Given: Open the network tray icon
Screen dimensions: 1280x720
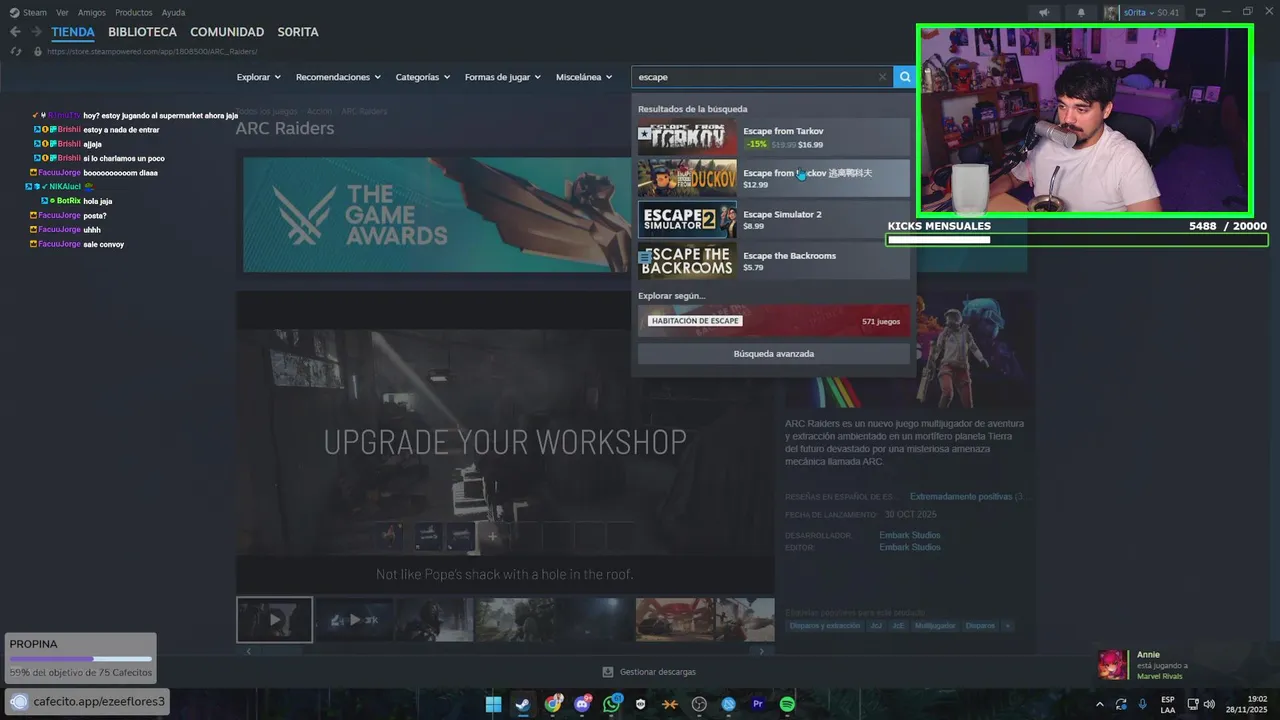Looking at the screenshot, I should coord(1194,704).
